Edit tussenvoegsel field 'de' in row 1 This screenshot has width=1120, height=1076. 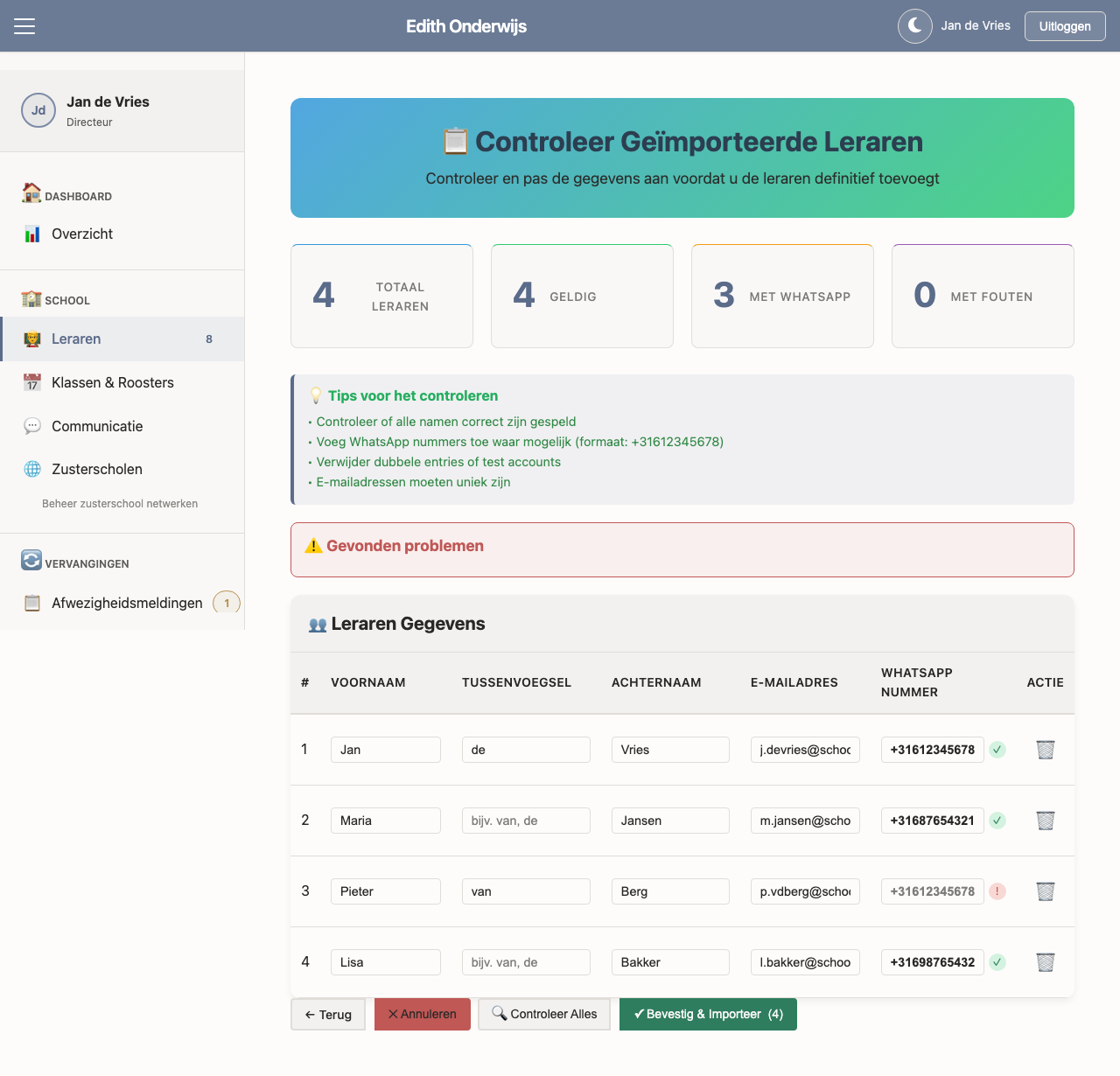point(526,750)
